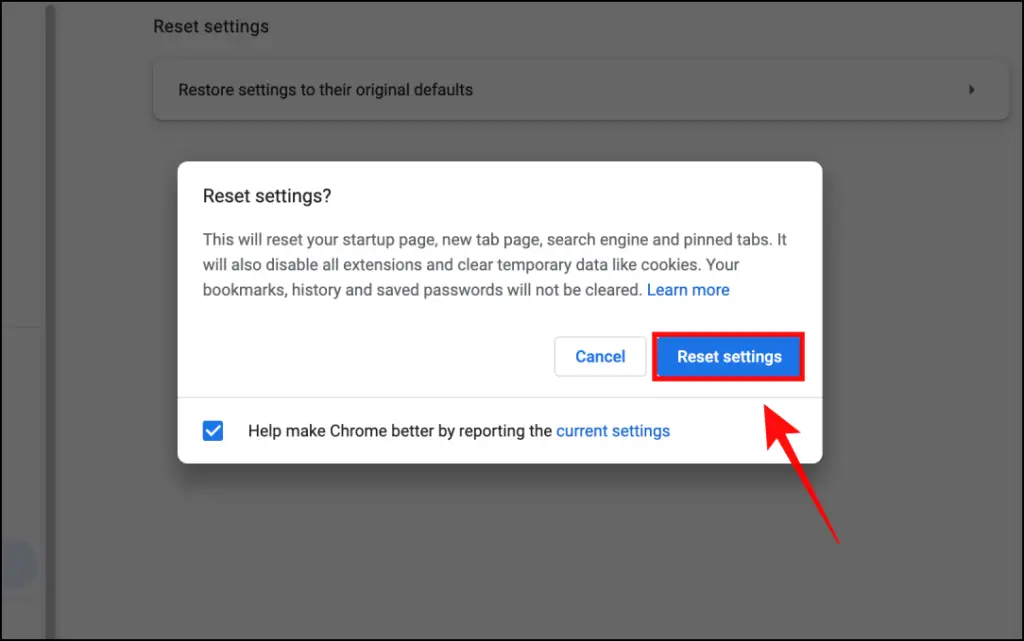Click the Reset settings section heading
Viewport: 1024px width, 641px height.
coord(211,27)
